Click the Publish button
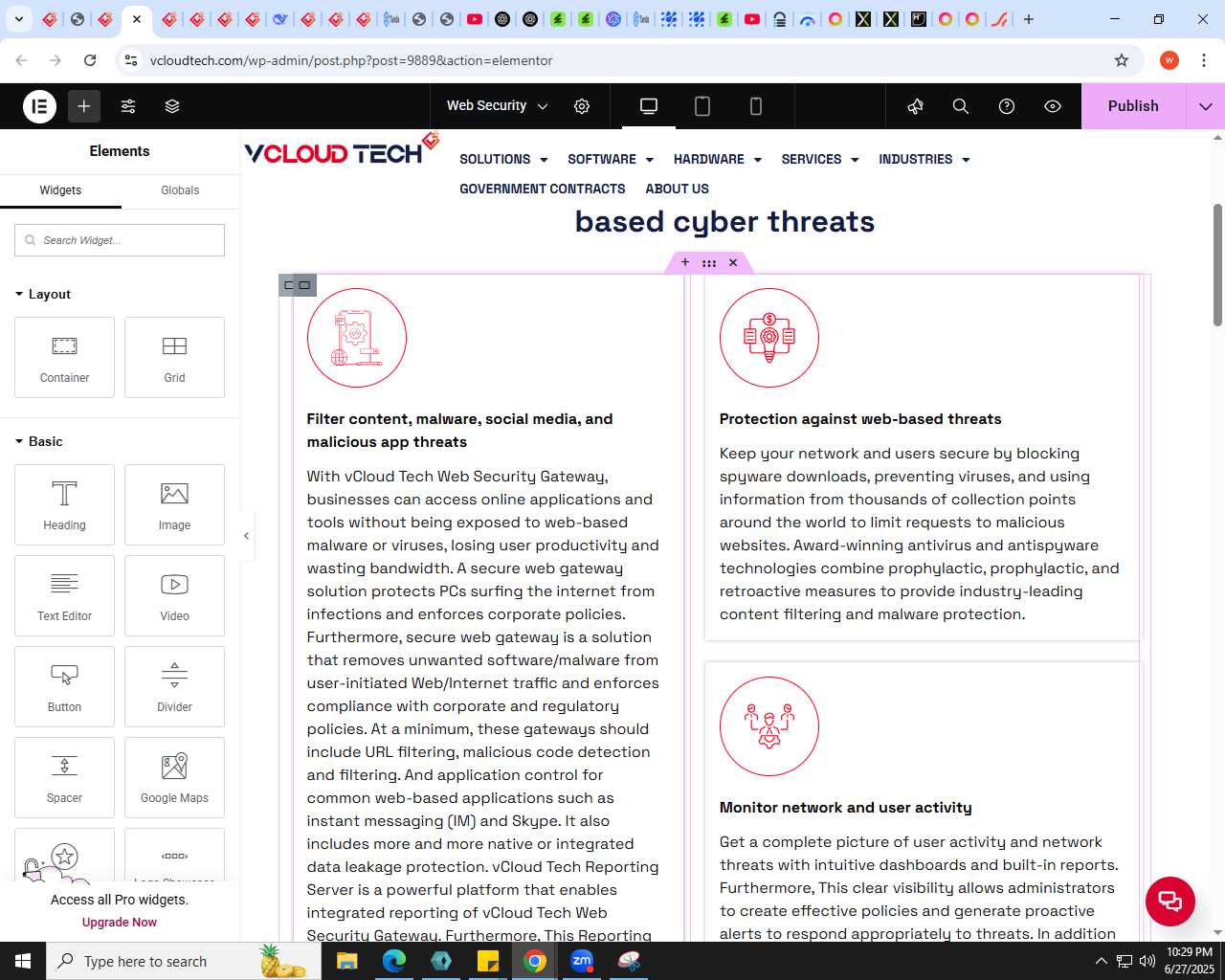1225x980 pixels. [1133, 106]
